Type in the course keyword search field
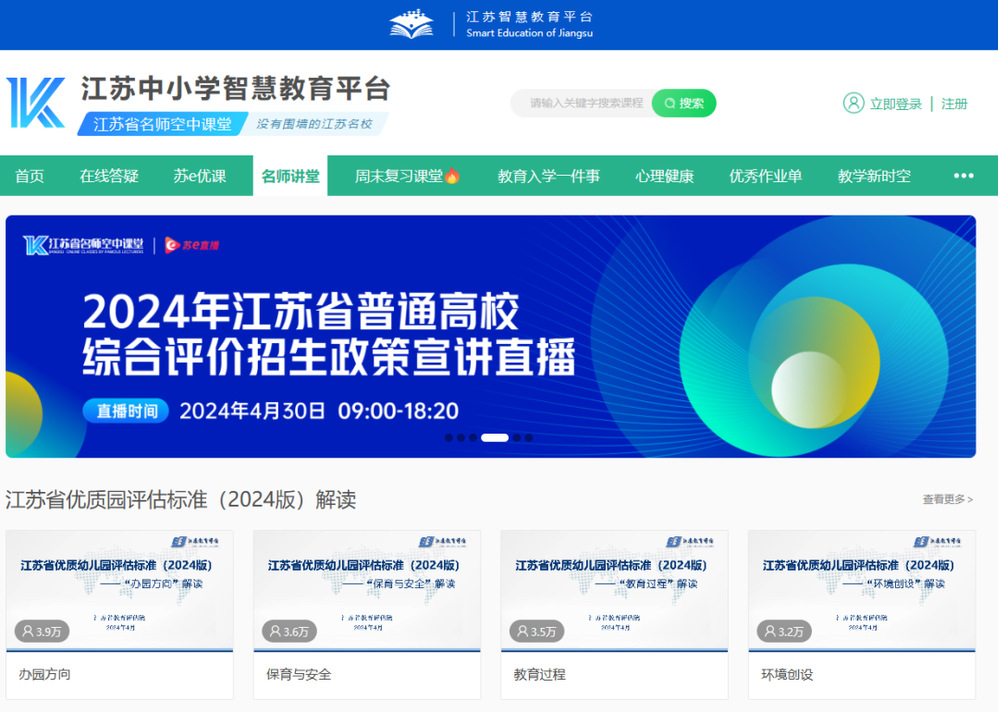The image size is (998, 712). (585, 103)
